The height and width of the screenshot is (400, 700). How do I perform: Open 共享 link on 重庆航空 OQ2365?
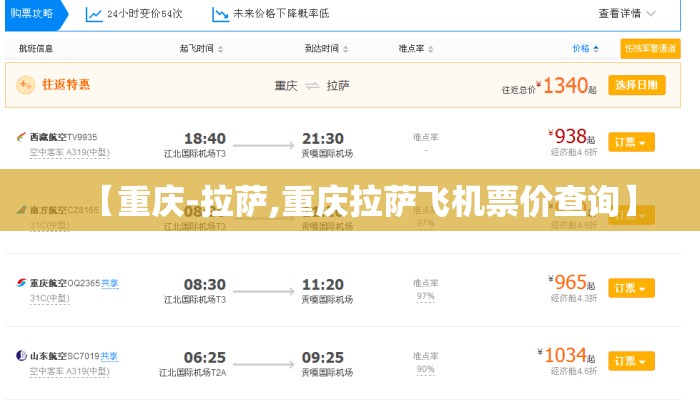coord(109,283)
